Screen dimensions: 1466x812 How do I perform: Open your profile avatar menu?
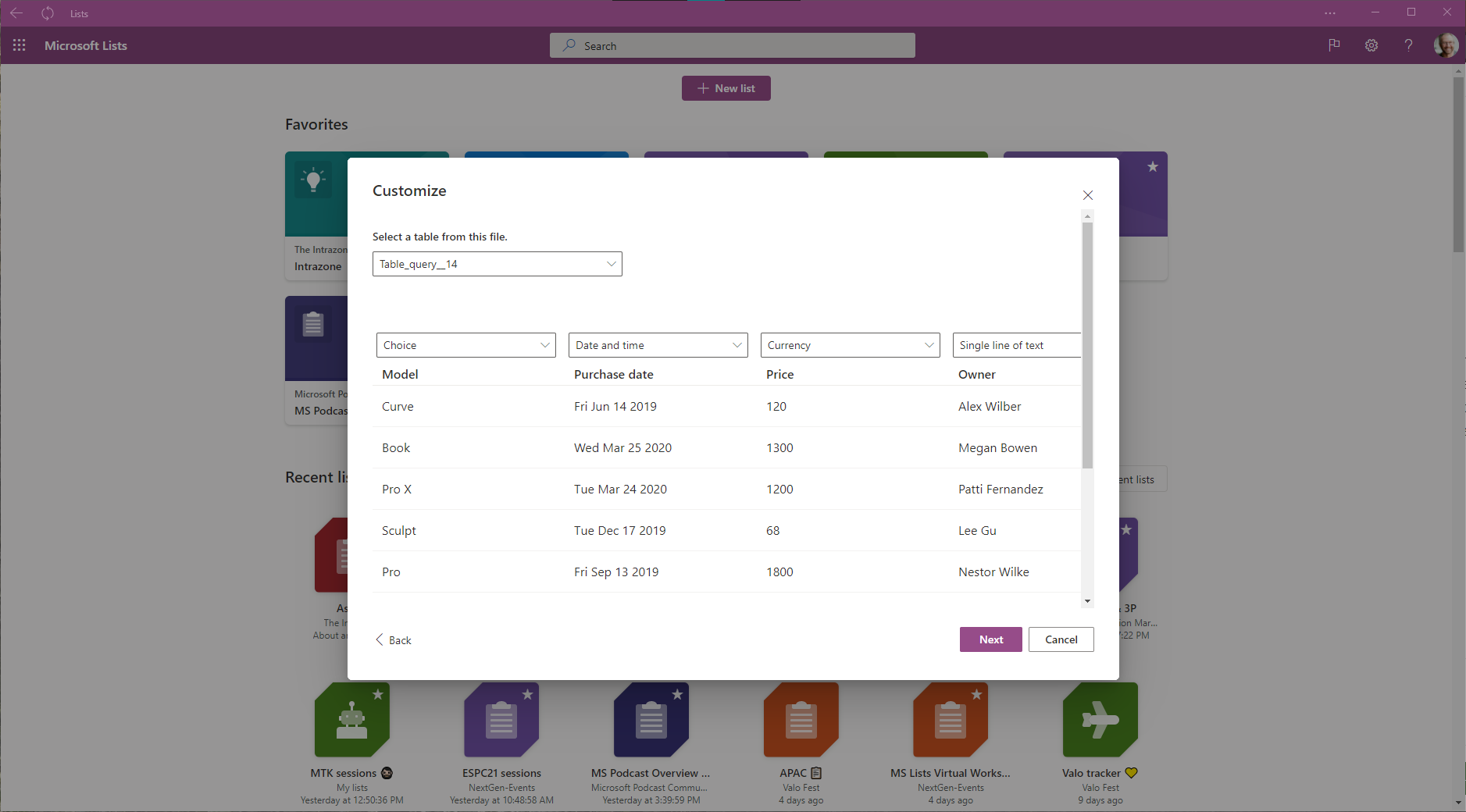(x=1446, y=45)
